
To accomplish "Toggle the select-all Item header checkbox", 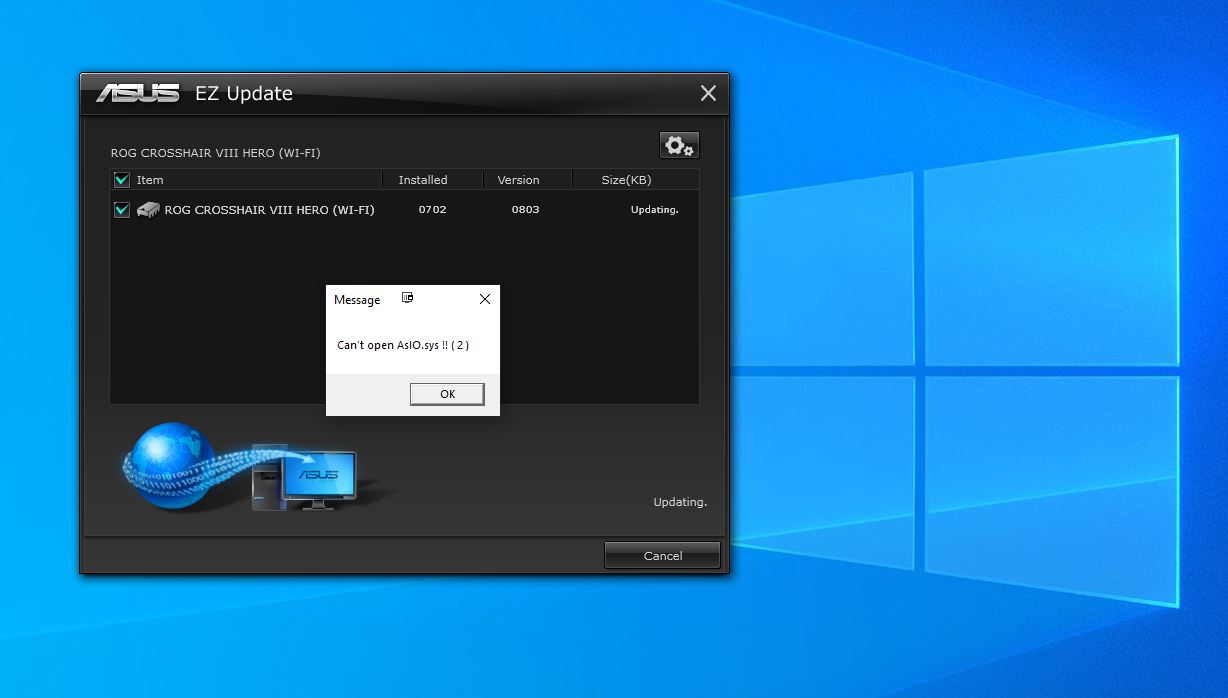I will click(x=122, y=180).
